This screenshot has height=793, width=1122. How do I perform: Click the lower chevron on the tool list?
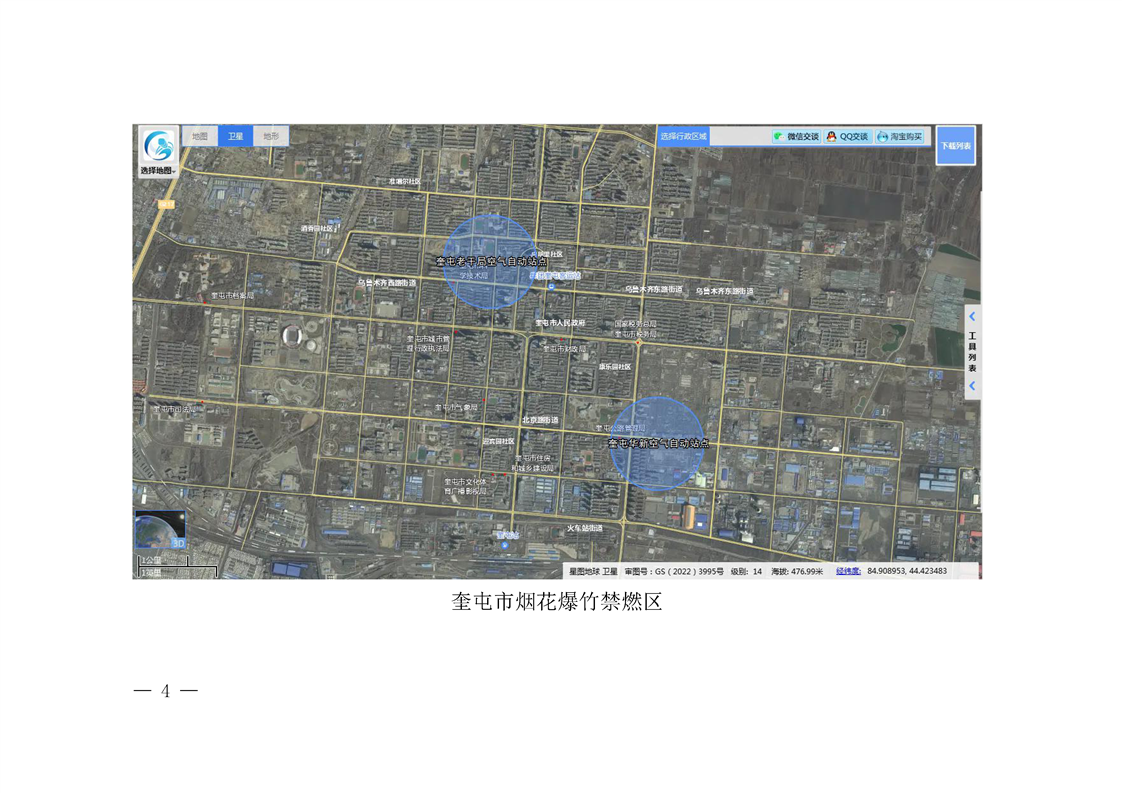click(x=972, y=387)
